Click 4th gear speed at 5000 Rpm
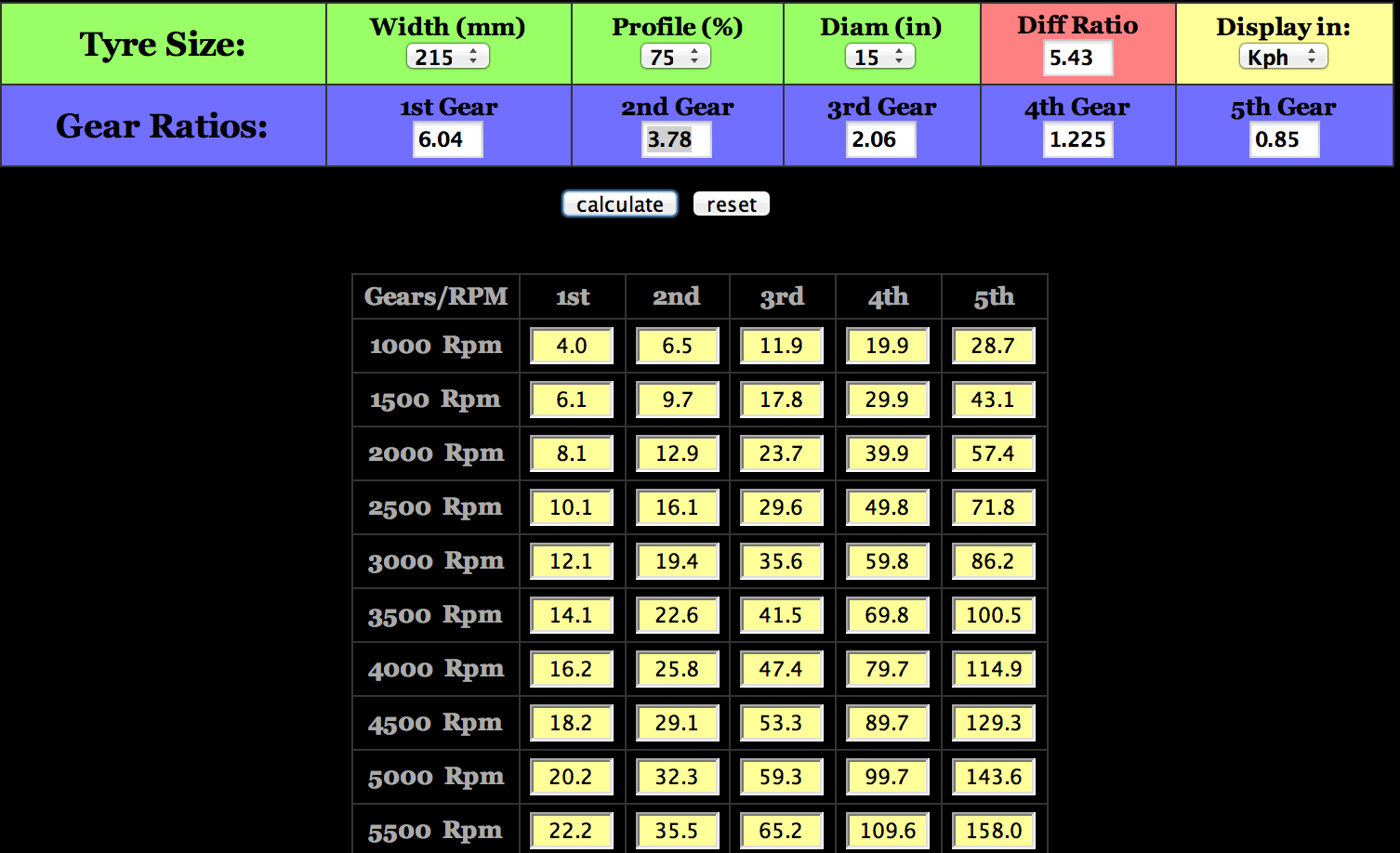 pos(888,777)
